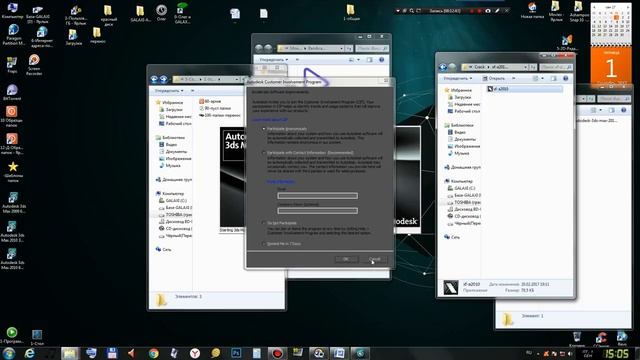Viewport: 640px width, 360px height.
Task: Click Back arrow in right Explorer window
Action: coord(443,67)
